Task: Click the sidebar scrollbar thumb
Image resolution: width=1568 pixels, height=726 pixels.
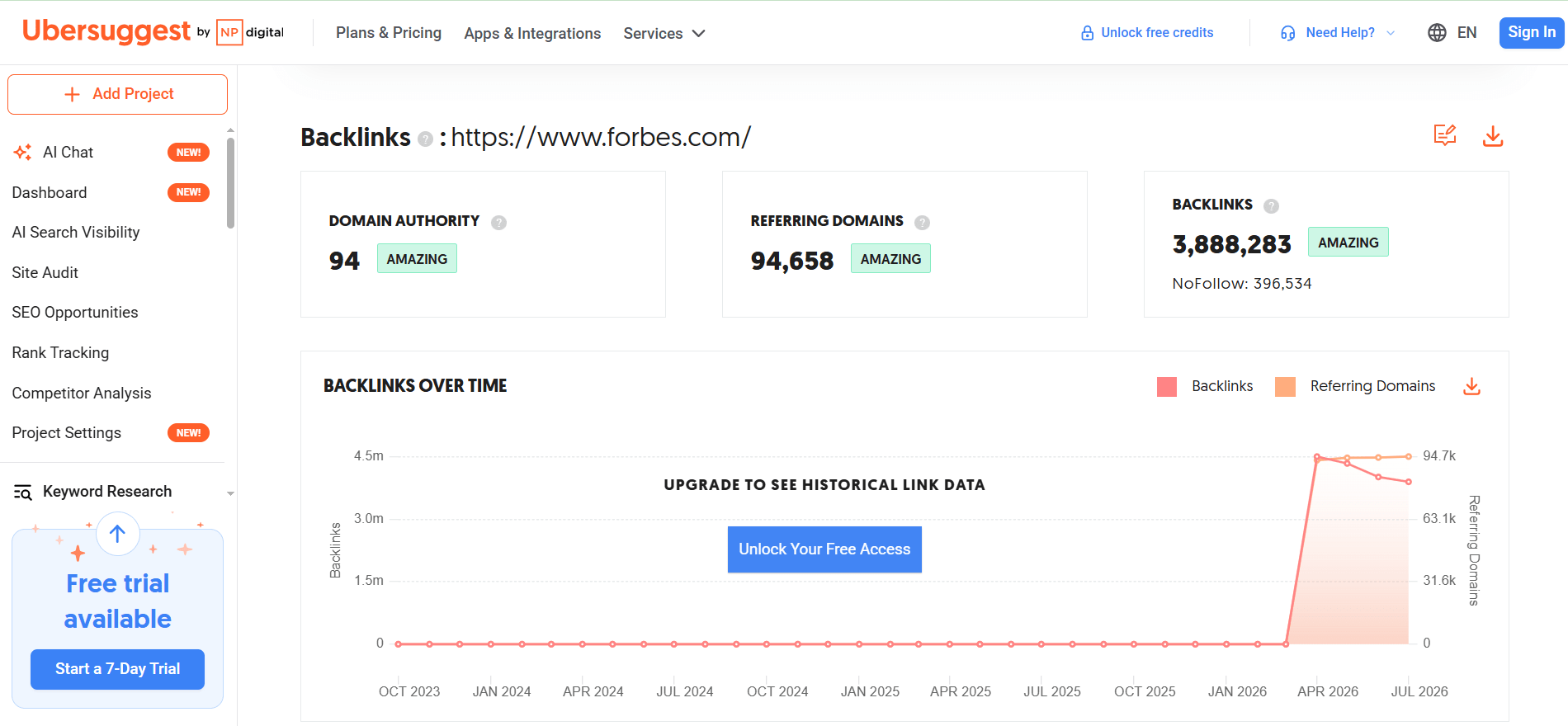Action: (x=230, y=182)
